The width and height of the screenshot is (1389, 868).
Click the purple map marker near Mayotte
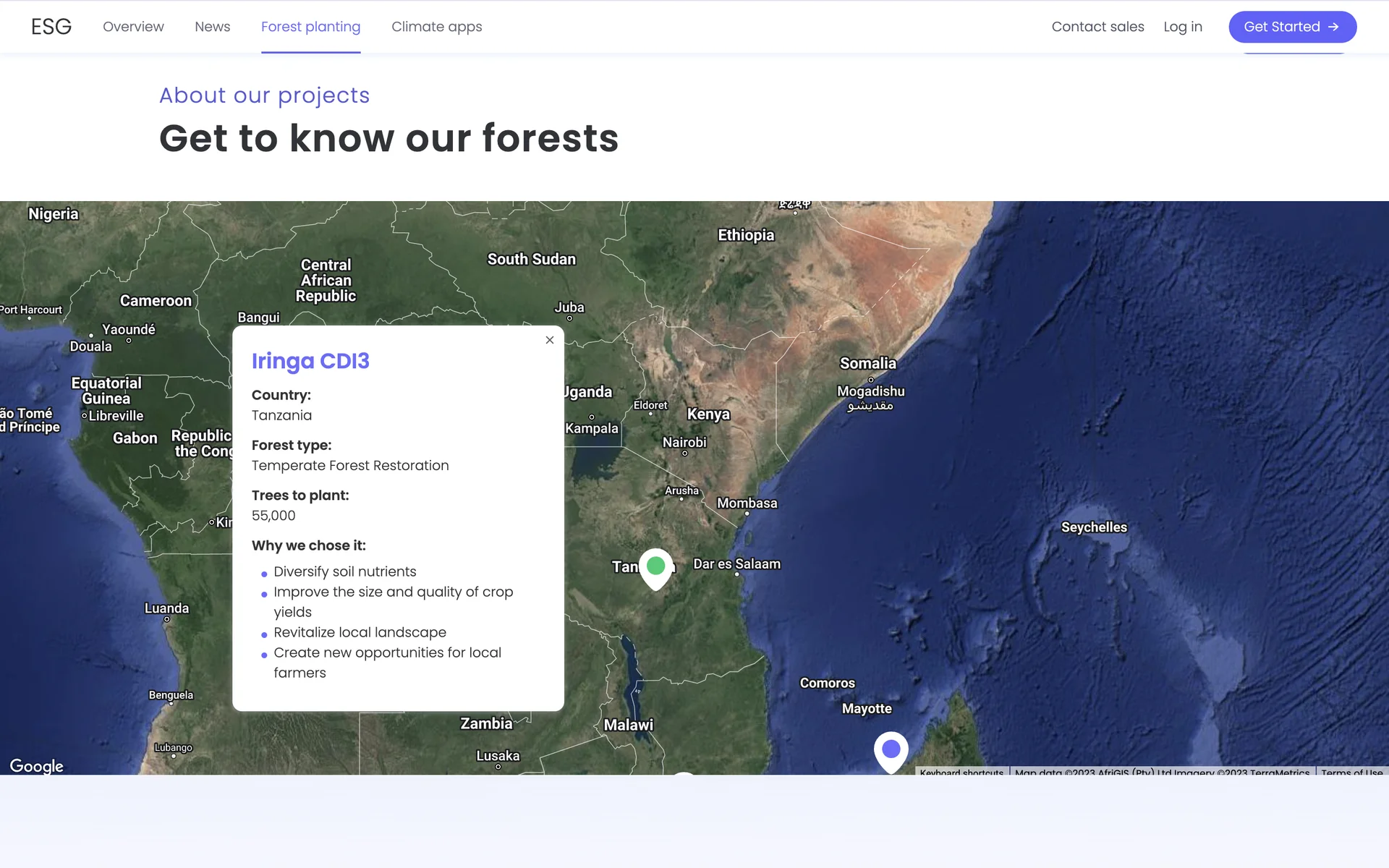pyautogui.click(x=891, y=749)
